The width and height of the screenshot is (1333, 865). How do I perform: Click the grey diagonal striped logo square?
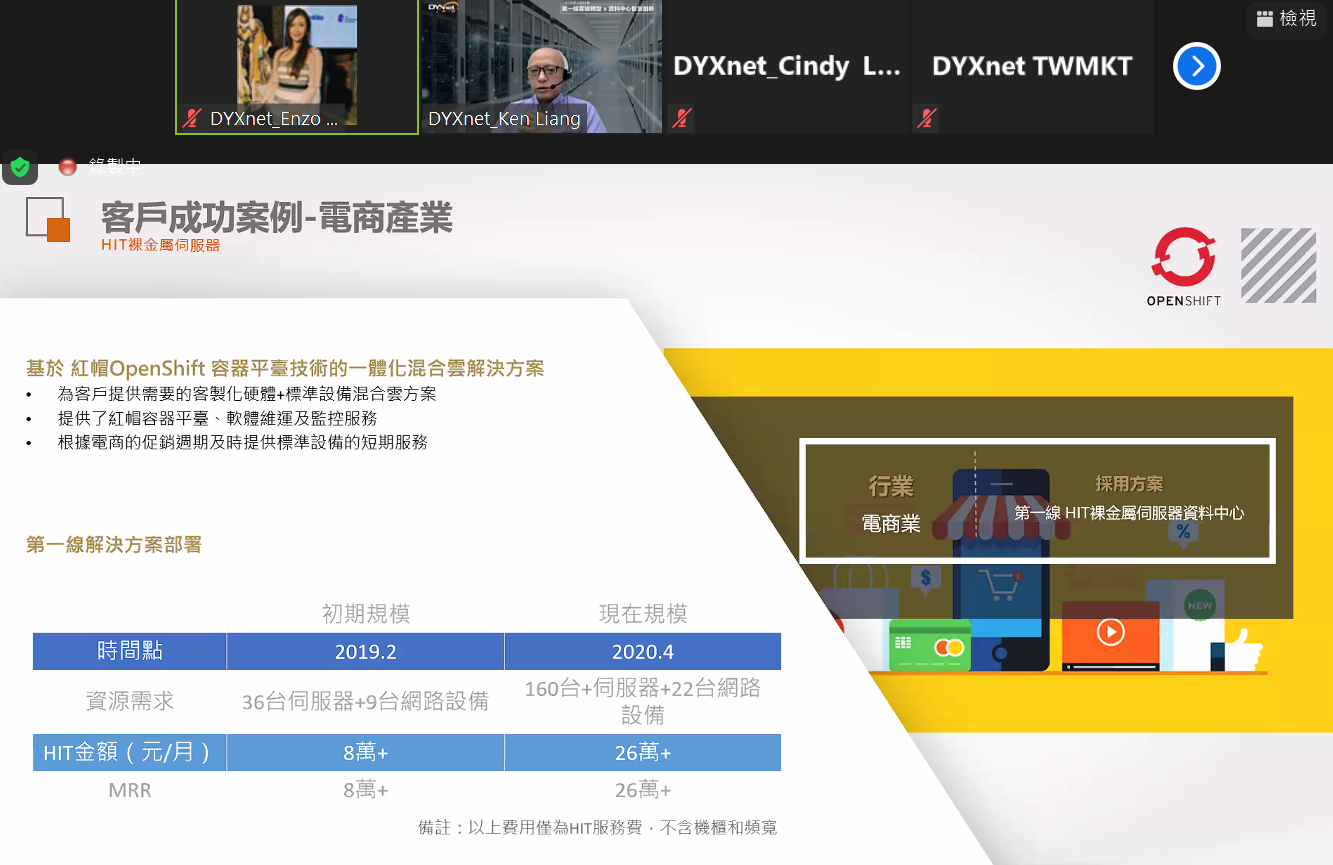(1278, 265)
